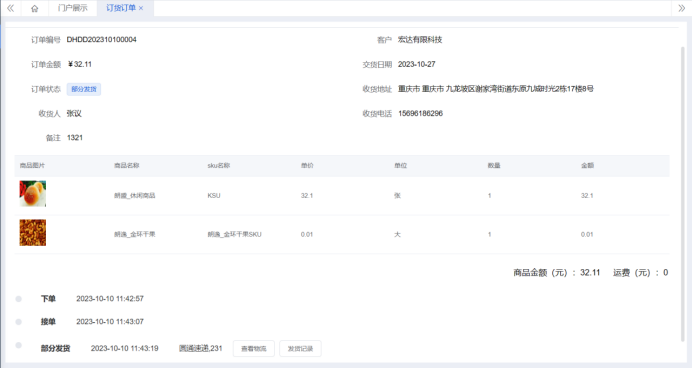Click the courier info 圆通速递,231
Screen dimensions: 693x369
200,349
